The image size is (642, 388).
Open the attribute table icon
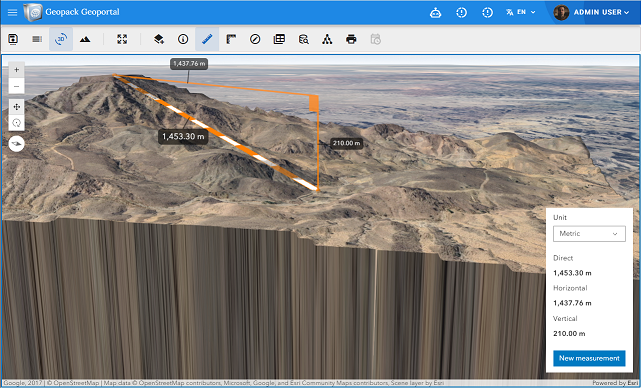pyautogui.click(x=279, y=39)
